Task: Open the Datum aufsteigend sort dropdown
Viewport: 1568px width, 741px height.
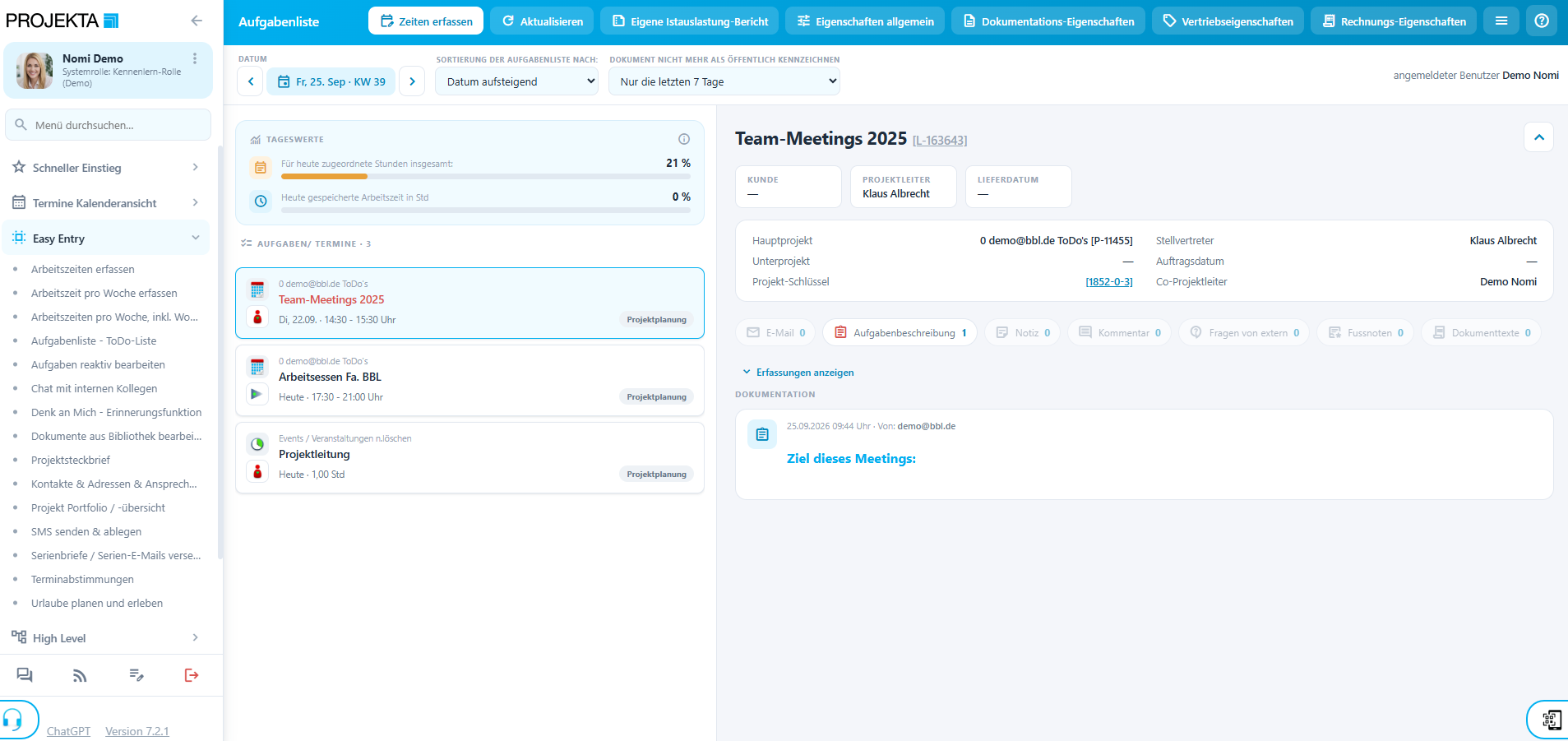Action: tap(516, 81)
